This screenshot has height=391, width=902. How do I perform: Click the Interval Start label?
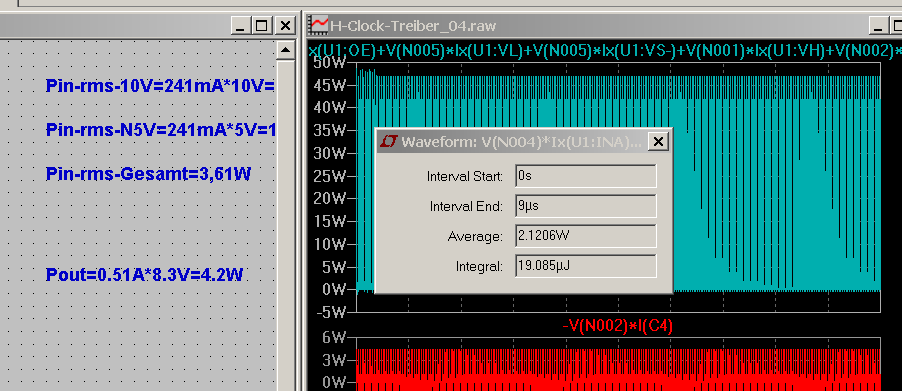(465, 176)
